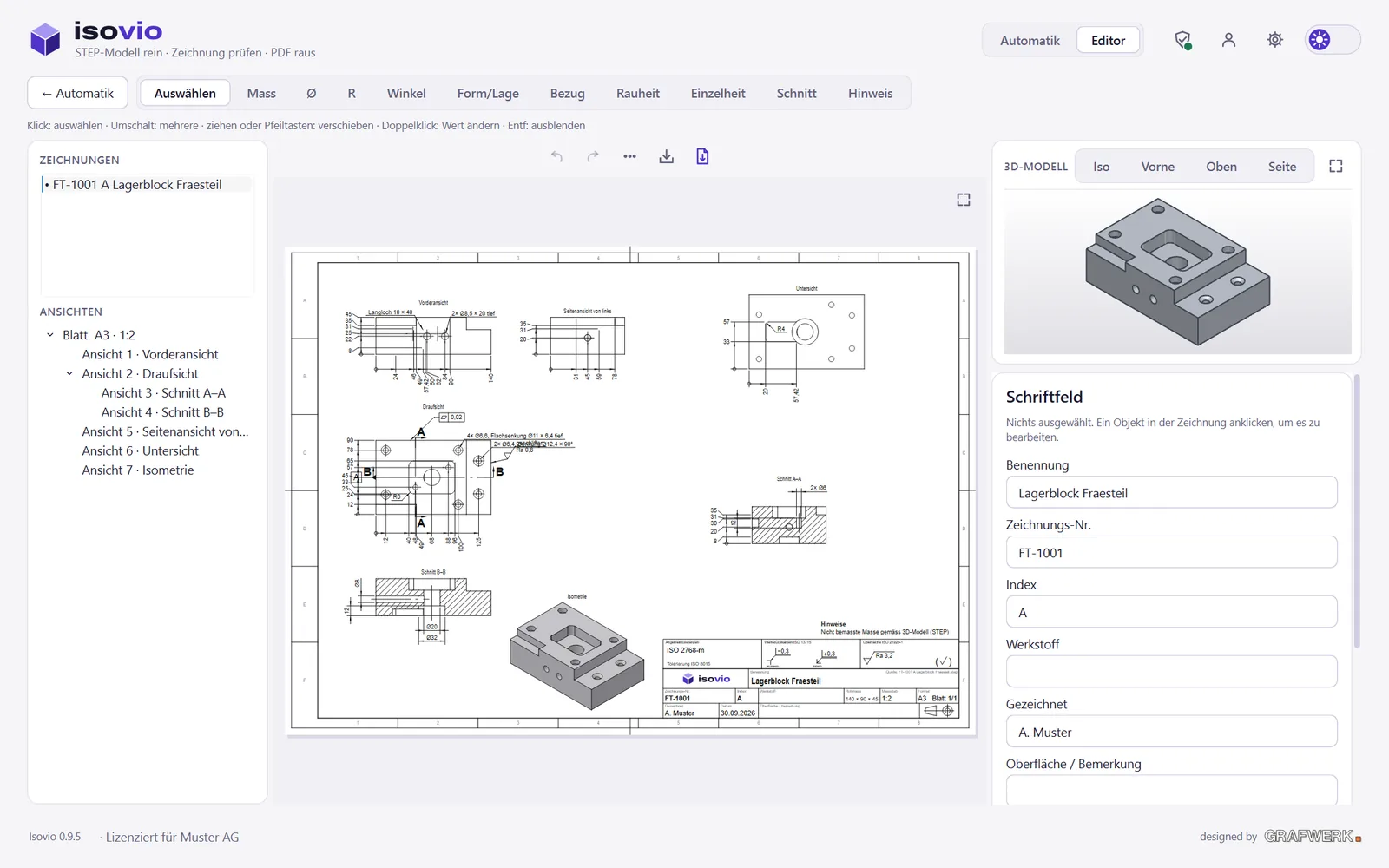Select Ansicht 7 · Isometrie
Screen dimensions: 1389x868
tap(138, 470)
